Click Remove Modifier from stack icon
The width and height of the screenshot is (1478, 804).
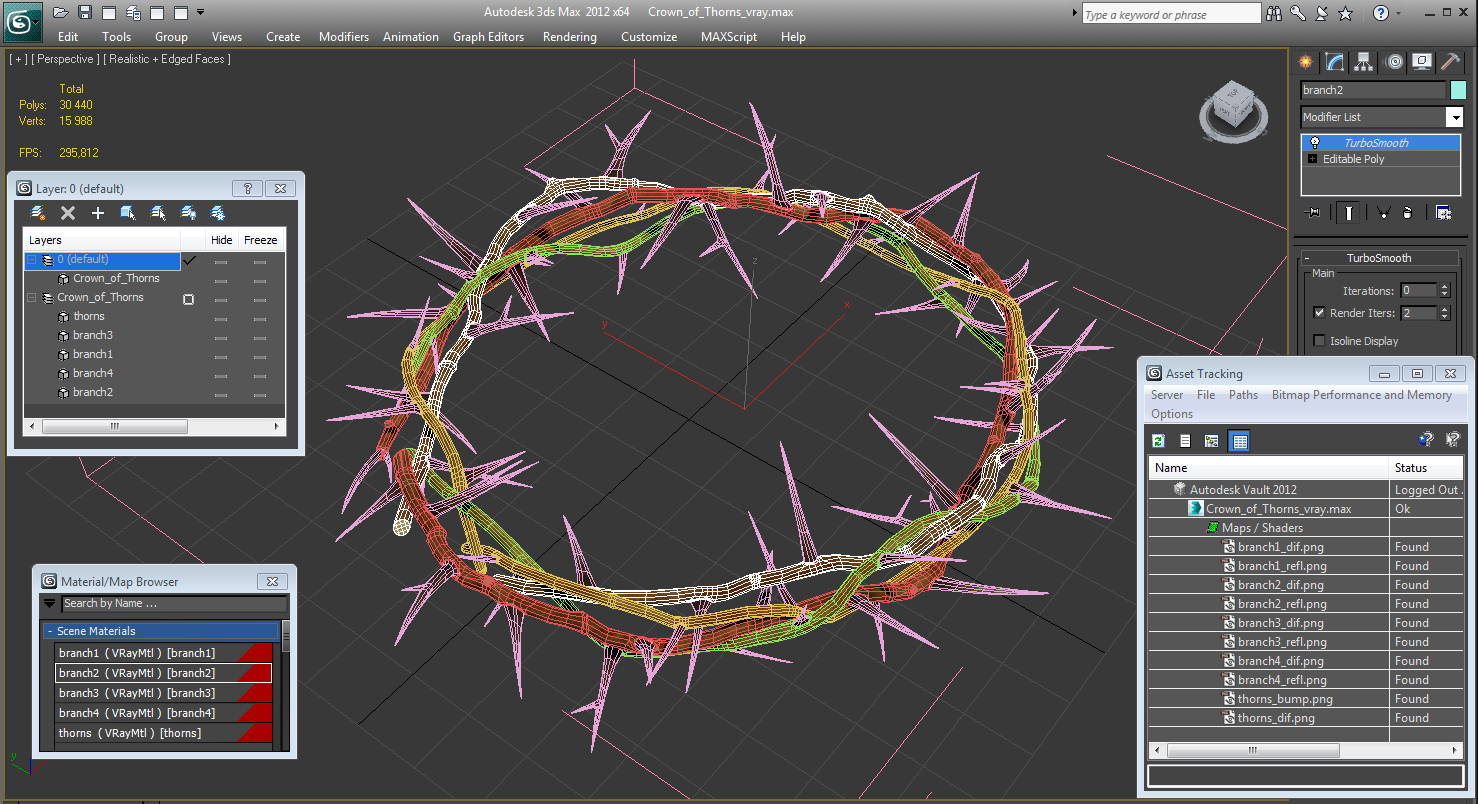click(1407, 212)
